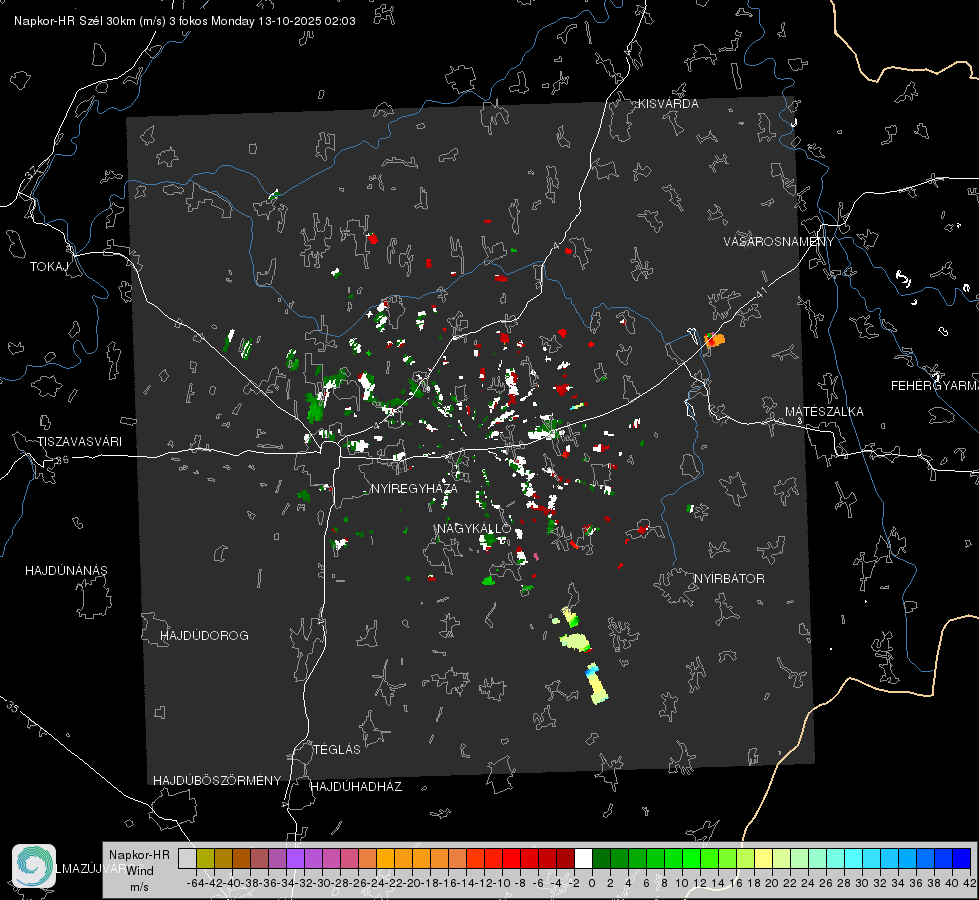Select the HAJDÚBÖSZÖRMÉNY town label
This screenshot has width=979, height=900.
217,781
